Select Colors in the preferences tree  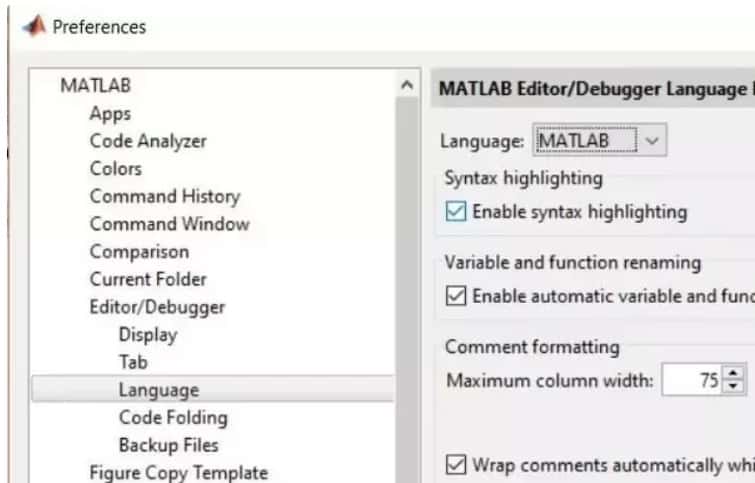pyautogui.click(x=116, y=169)
